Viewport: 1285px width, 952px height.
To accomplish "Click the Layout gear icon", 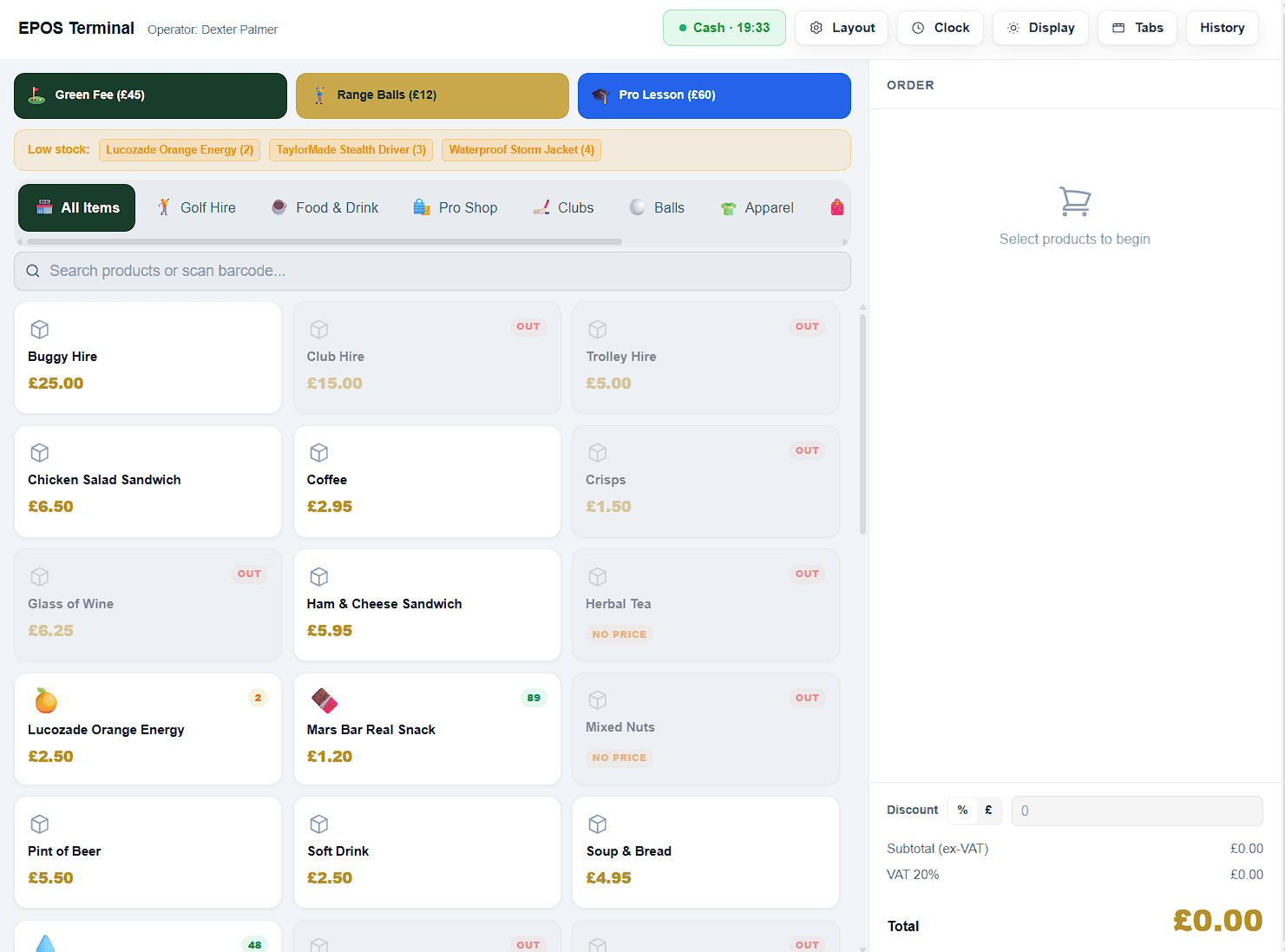I will point(816,28).
